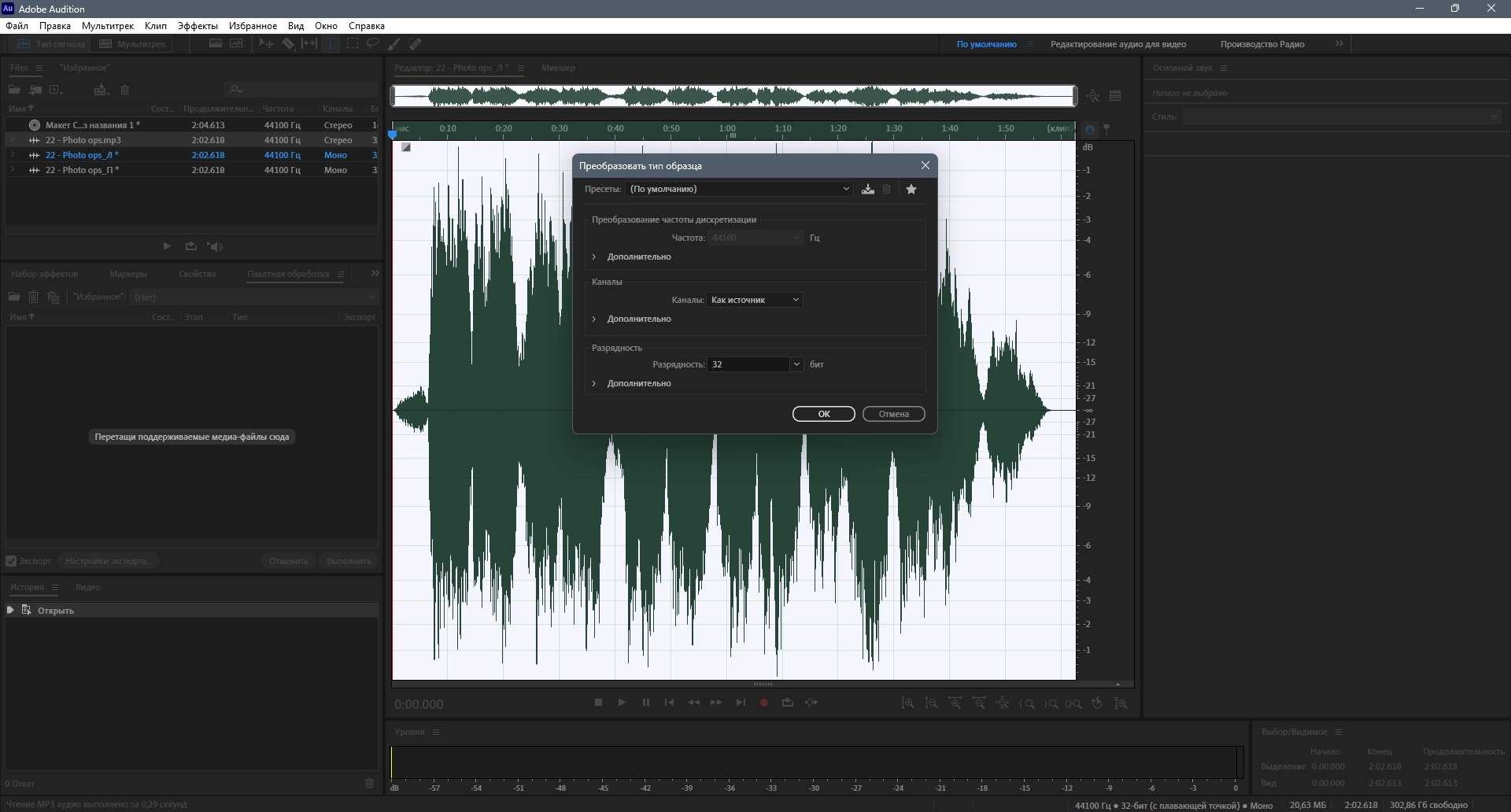Select the Slip tool in toolbar
This screenshot has width=1511, height=812.
click(309, 44)
